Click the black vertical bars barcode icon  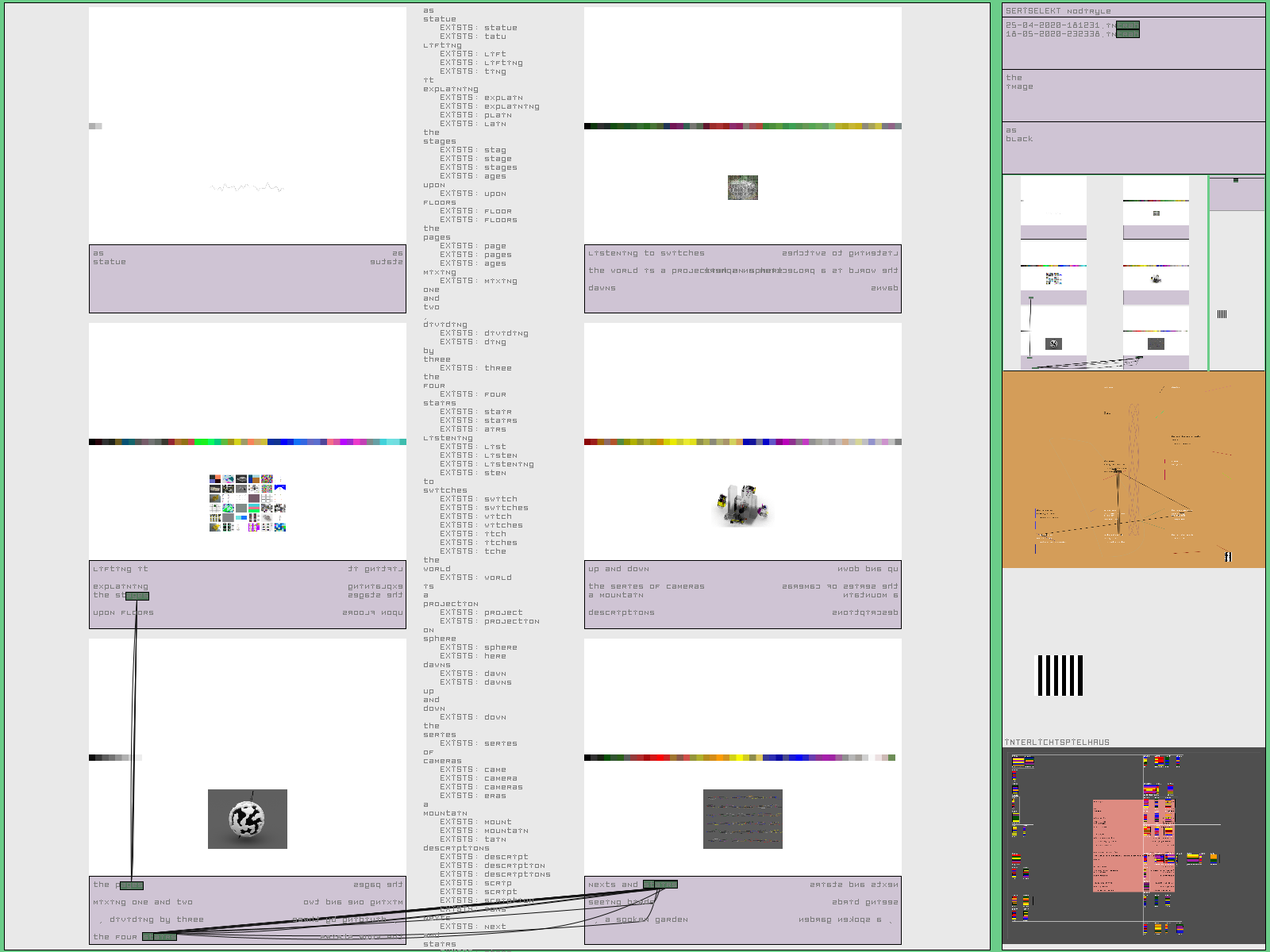[x=1060, y=676]
